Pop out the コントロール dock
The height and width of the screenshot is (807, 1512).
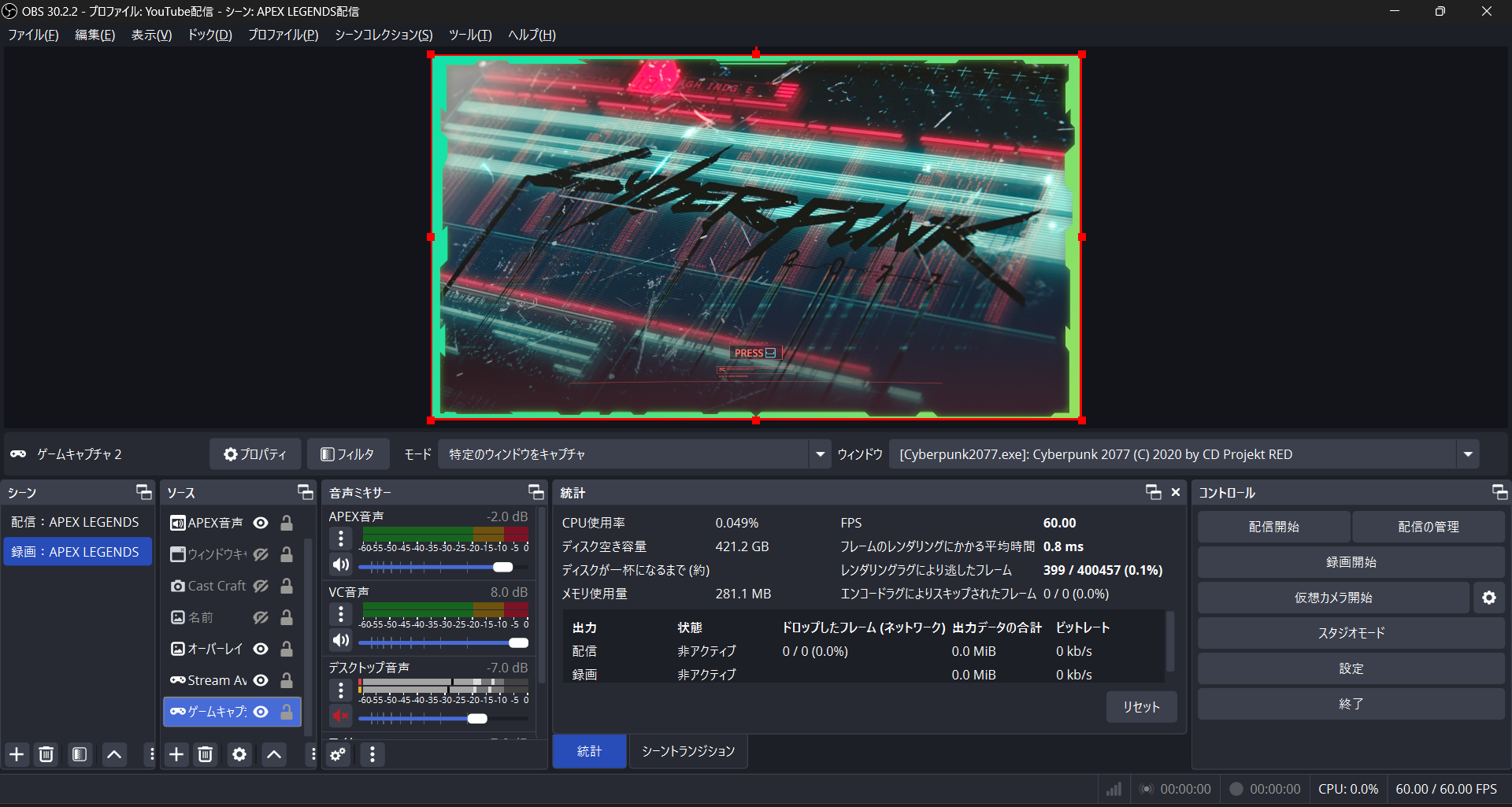pos(1500,492)
